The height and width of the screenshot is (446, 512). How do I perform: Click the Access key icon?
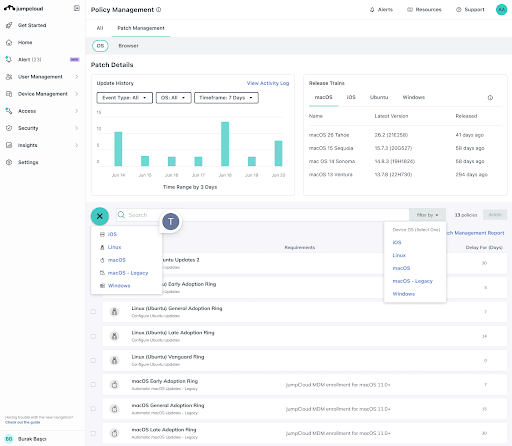pos(9,111)
